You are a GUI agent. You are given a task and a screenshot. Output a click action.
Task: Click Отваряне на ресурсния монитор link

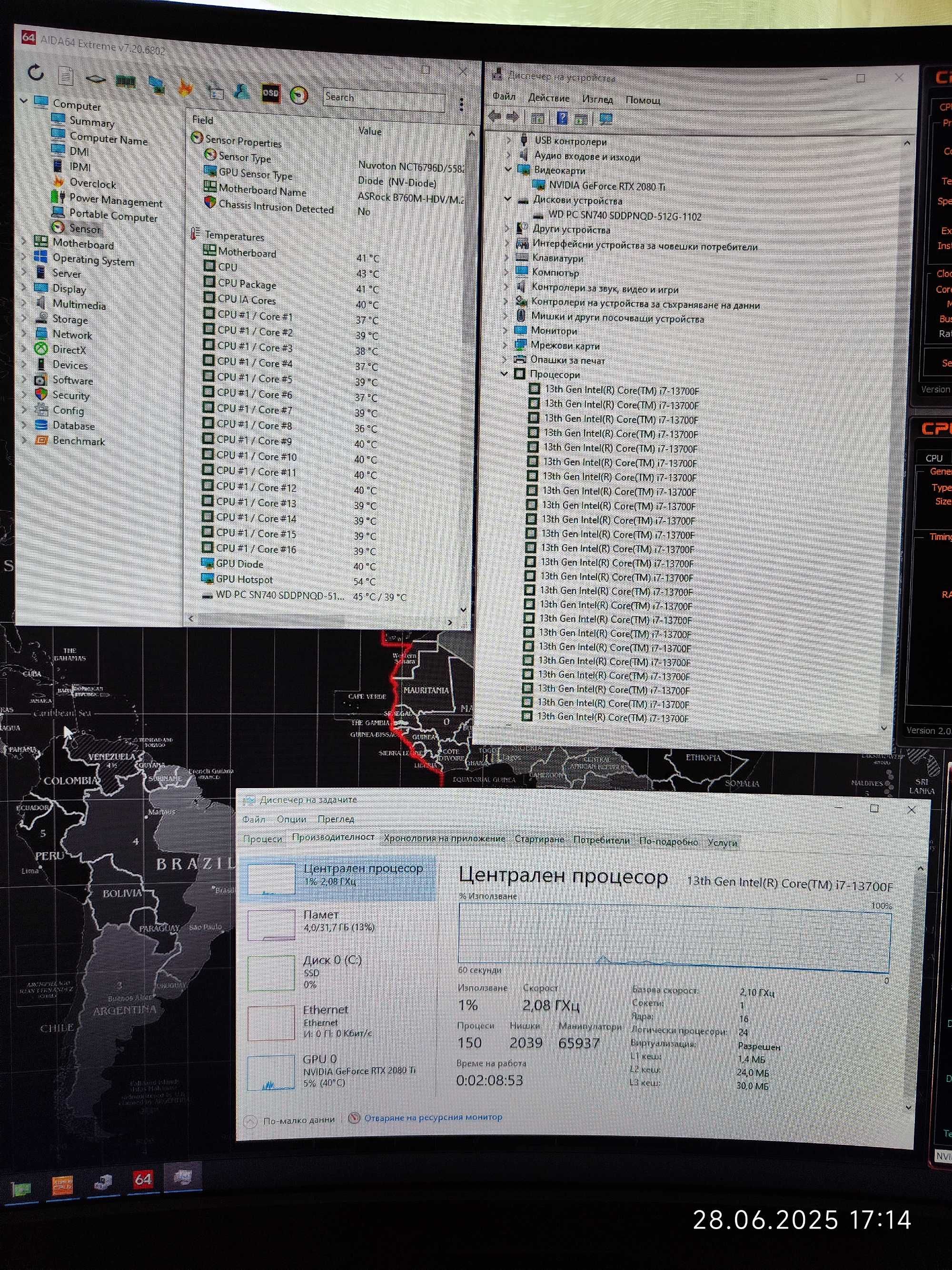[433, 1117]
